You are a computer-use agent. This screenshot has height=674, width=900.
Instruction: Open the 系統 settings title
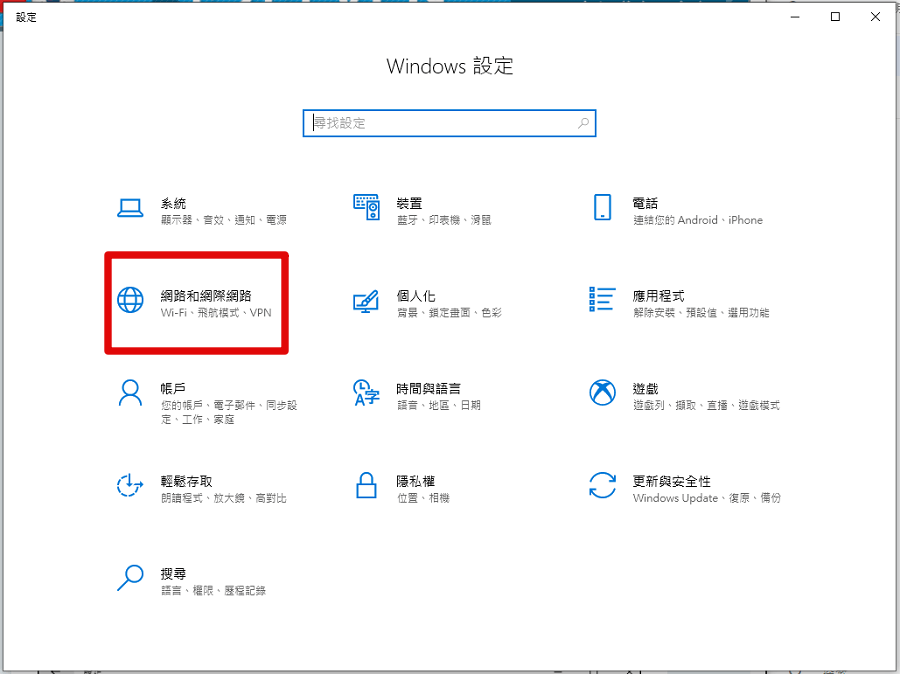point(173,203)
